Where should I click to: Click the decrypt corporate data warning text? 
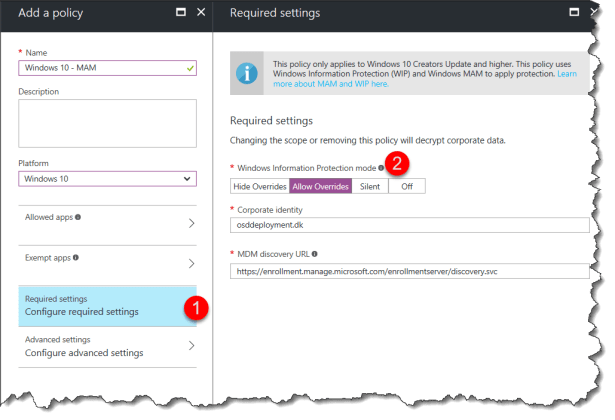click(368, 140)
